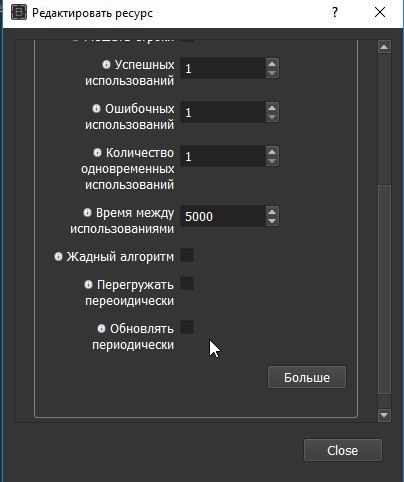Click info icon beside Ошибочных использований
Viewport: 404px width, 482px height.
click(x=96, y=108)
